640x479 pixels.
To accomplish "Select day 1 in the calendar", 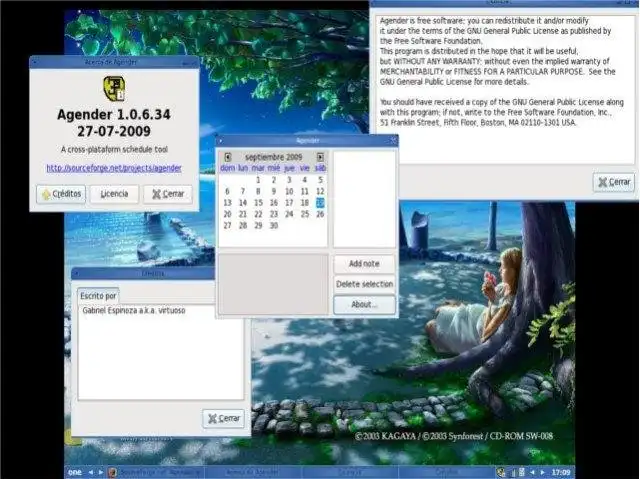I will (x=258, y=180).
